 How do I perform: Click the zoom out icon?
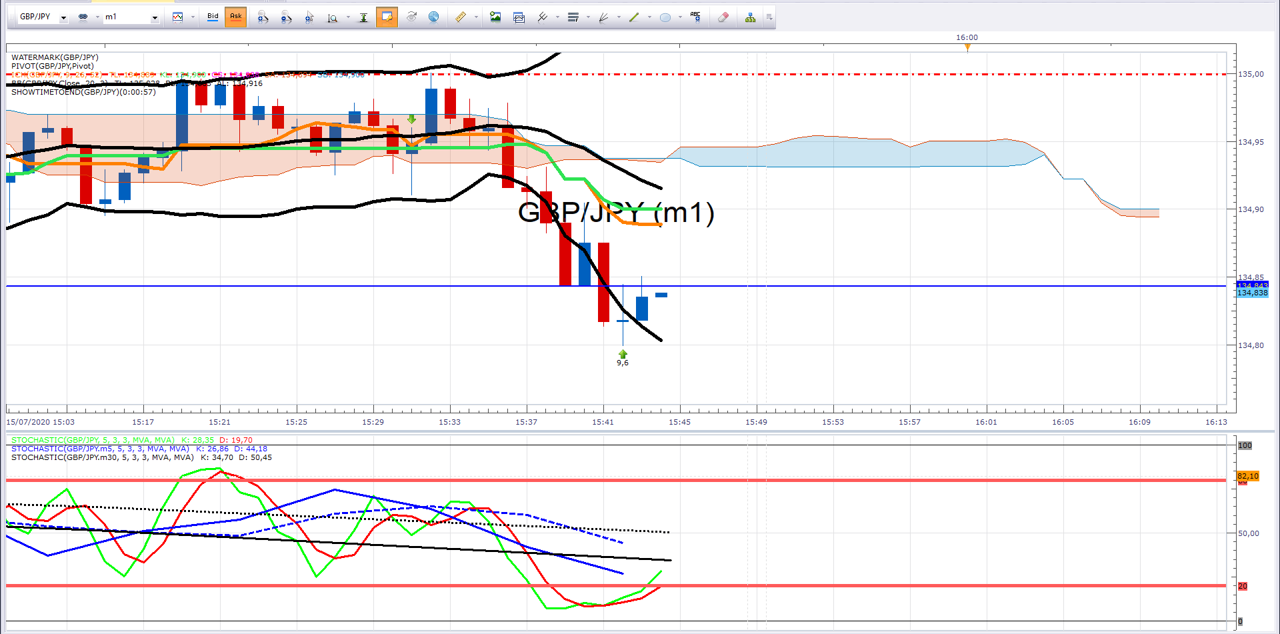point(287,17)
